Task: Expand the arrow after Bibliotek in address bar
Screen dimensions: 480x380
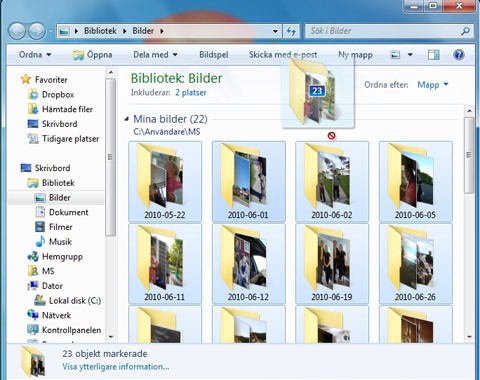Action: 125,31
